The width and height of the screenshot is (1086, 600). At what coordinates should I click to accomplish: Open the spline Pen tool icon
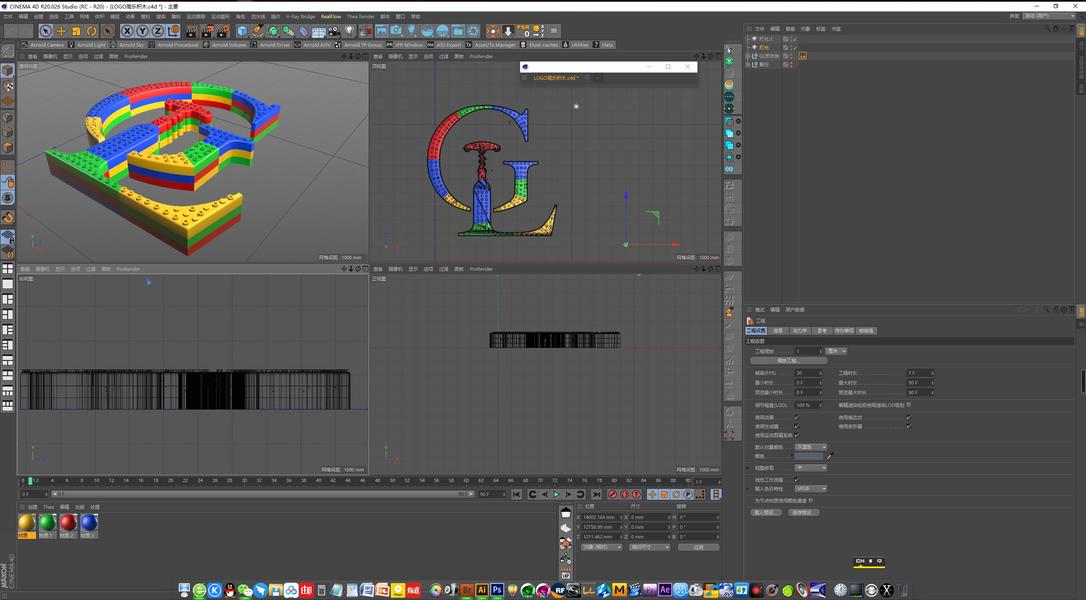(x=257, y=30)
